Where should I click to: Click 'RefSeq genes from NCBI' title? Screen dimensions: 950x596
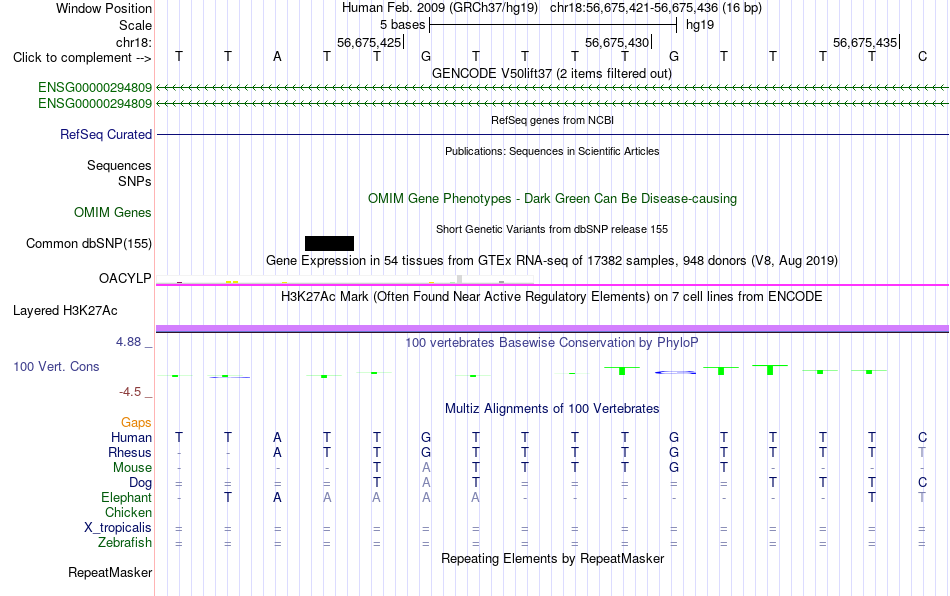coord(553,120)
